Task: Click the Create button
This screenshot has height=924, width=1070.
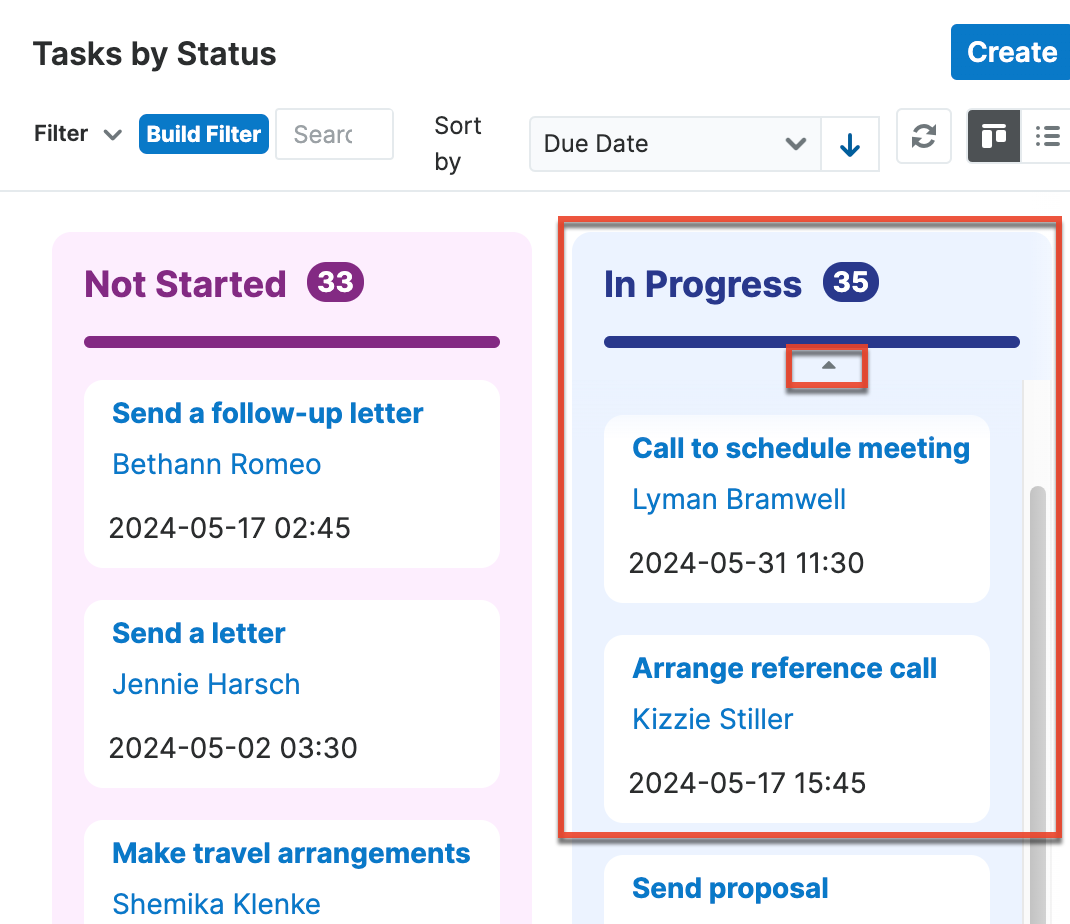Action: coord(1011,52)
